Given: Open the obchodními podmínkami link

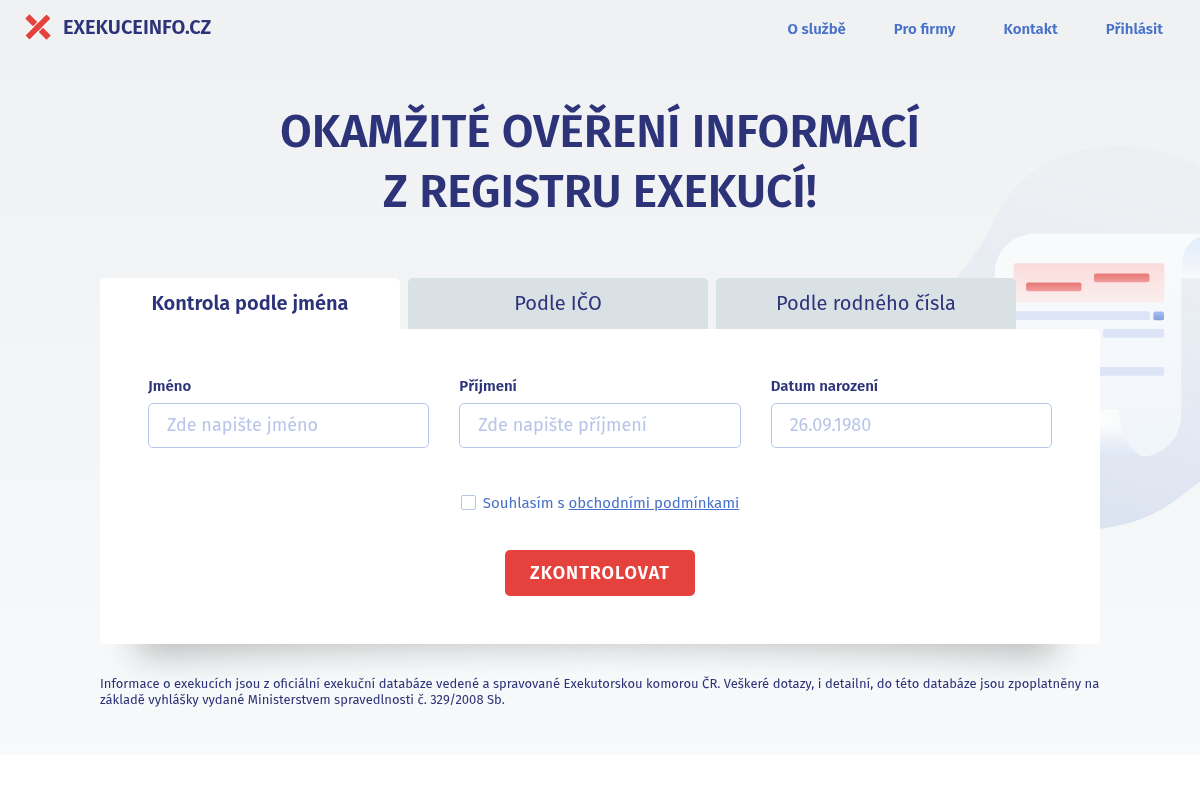Looking at the screenshot, I should coord(654,503).
